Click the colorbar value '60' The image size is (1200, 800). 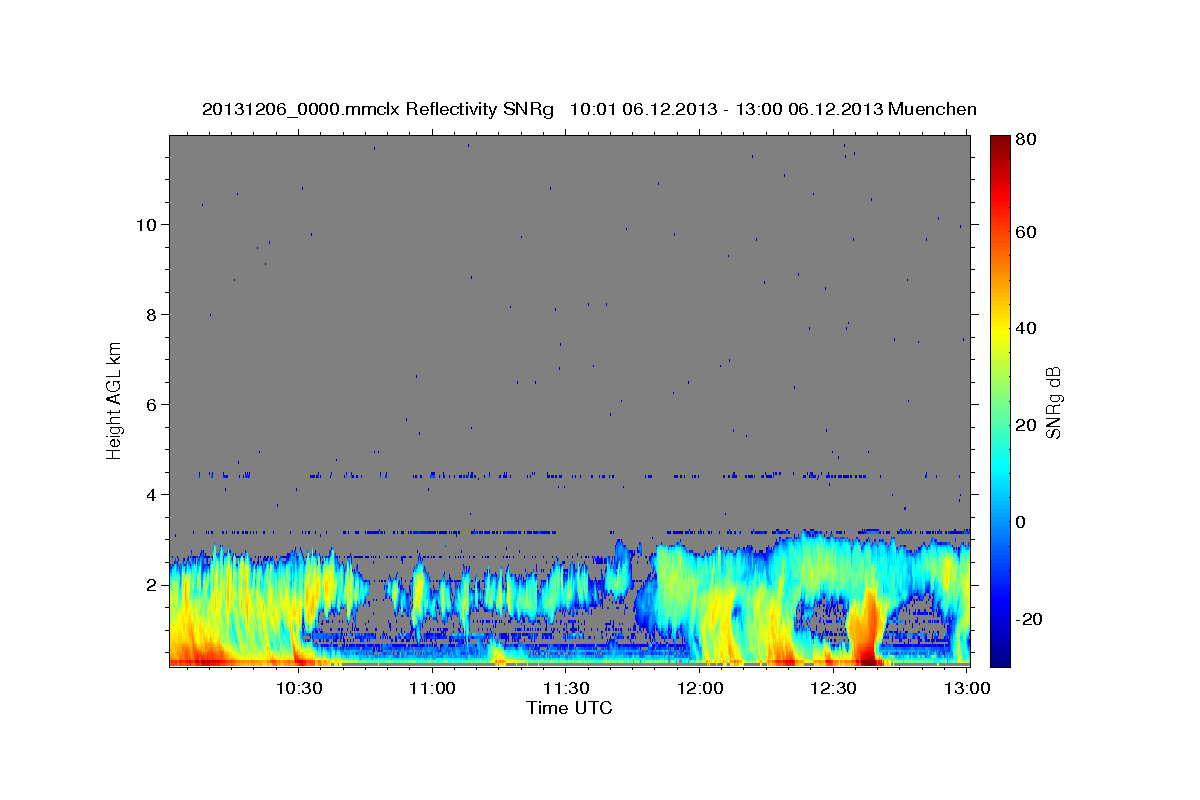pyautogui.click(x=1028, y=232)
